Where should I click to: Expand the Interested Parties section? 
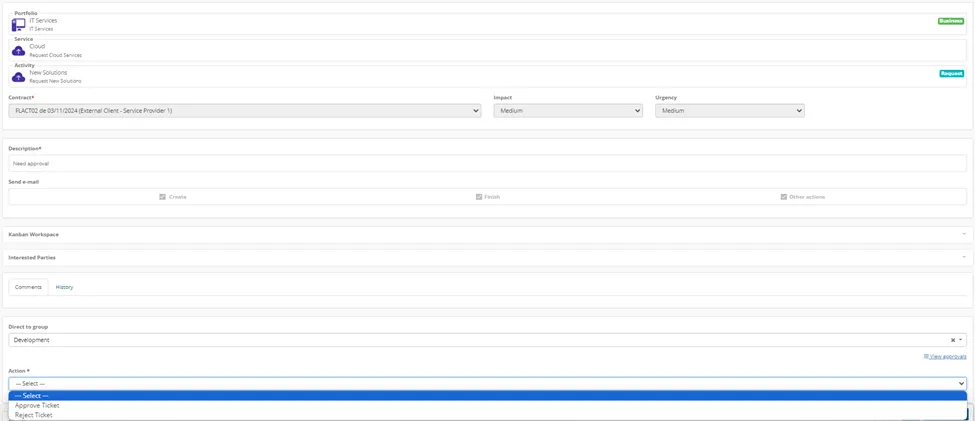pos(488,257)
